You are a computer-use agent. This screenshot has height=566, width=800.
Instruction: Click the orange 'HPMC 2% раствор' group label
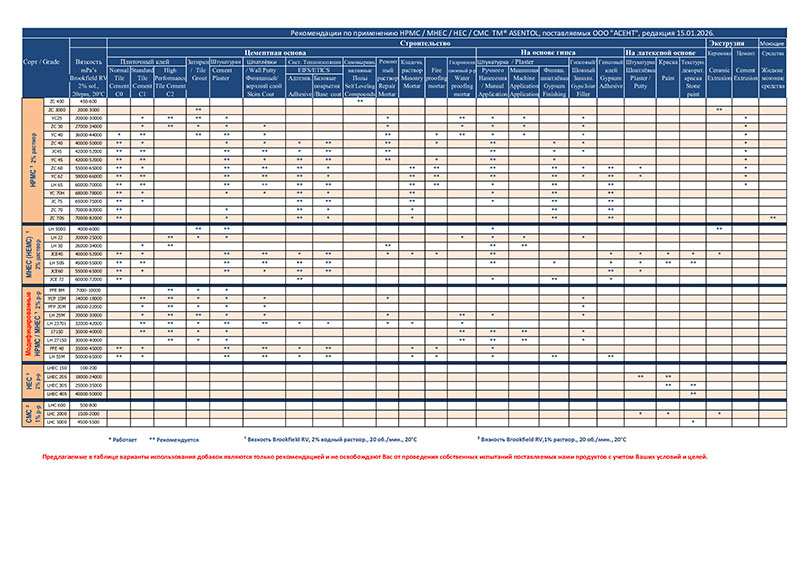33,160
